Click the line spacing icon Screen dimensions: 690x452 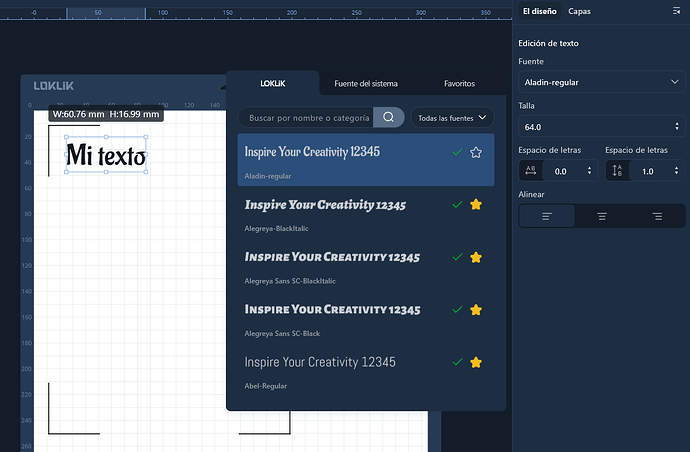617,171
